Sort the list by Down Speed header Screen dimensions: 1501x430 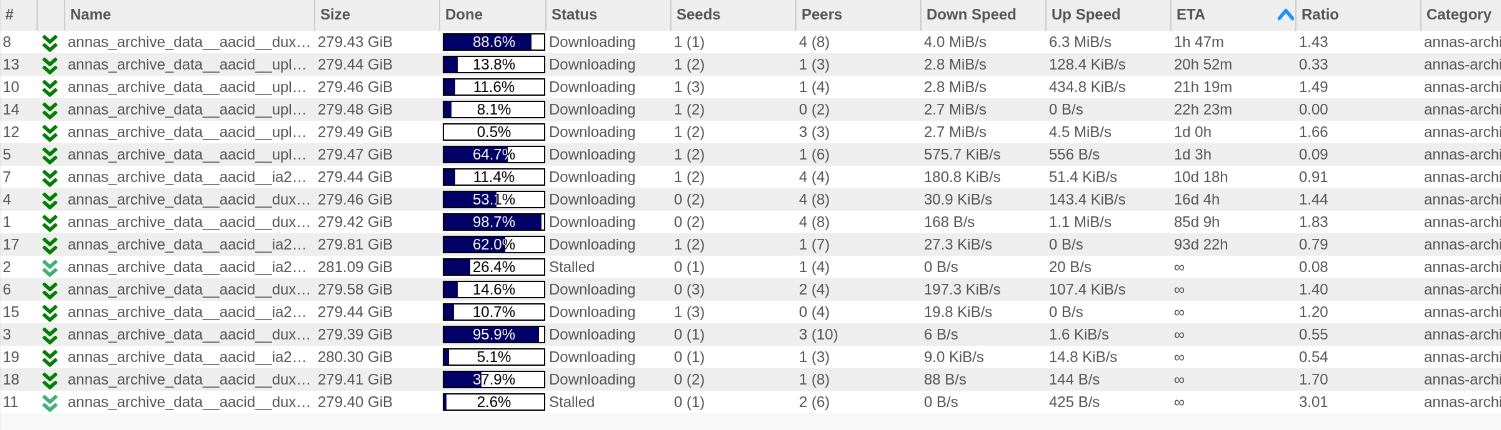pos(970,15)
